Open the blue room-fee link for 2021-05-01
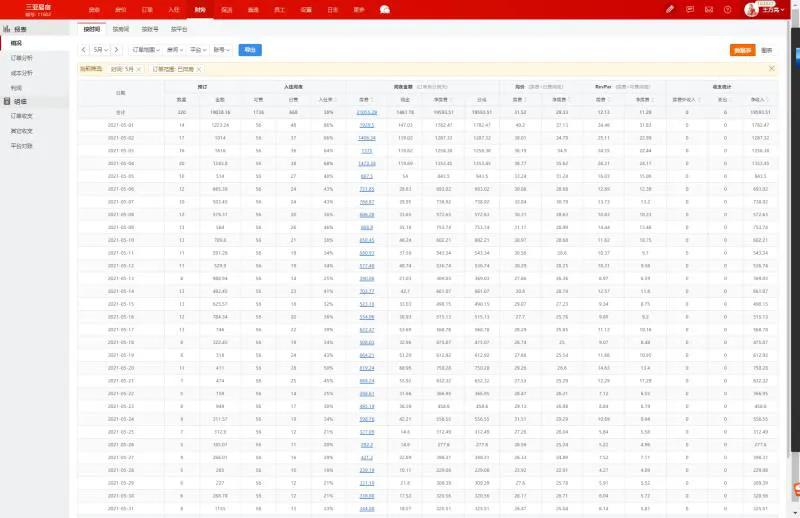 point(367,125)
